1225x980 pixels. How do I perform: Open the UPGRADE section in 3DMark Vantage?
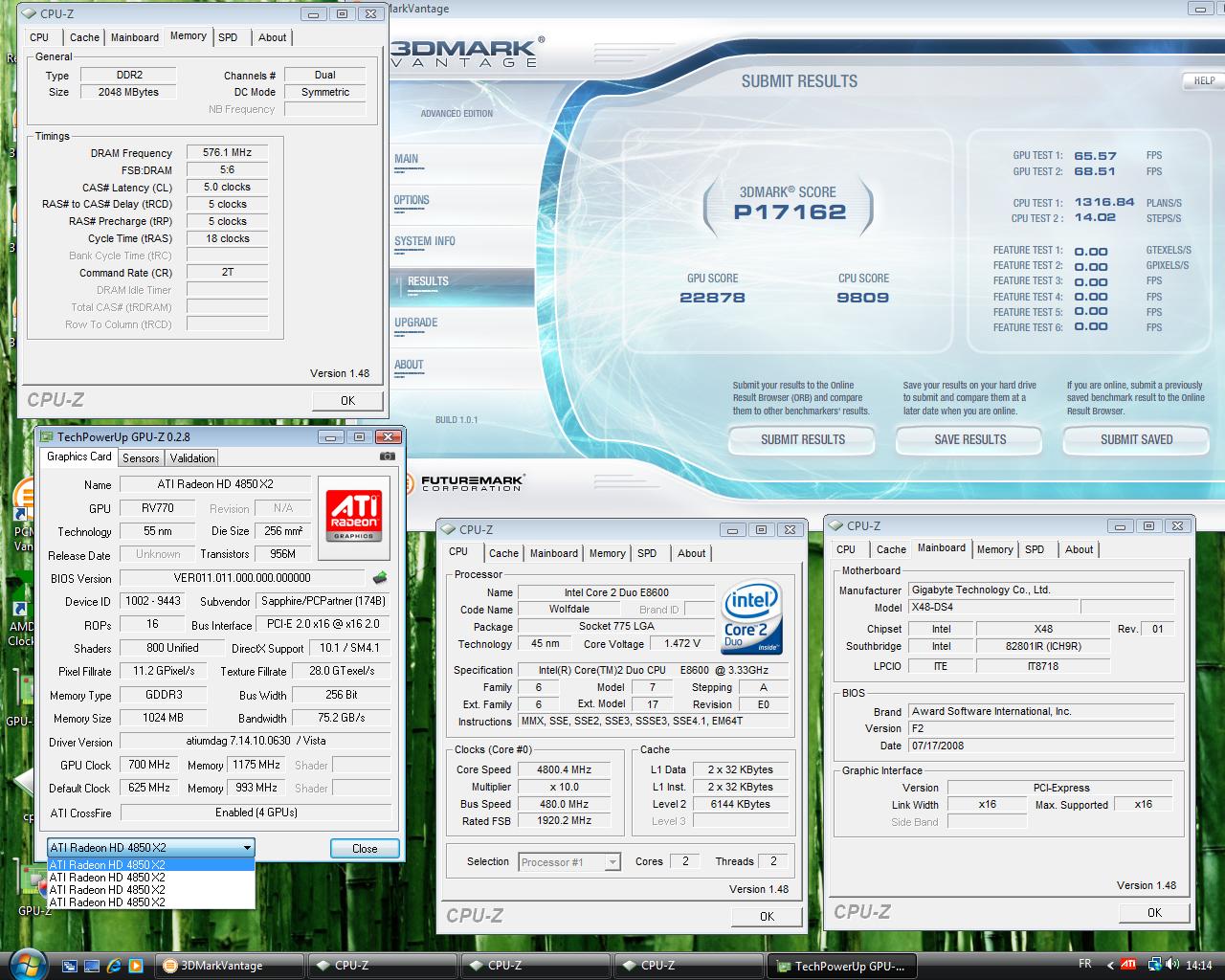(x=416, y=323)
